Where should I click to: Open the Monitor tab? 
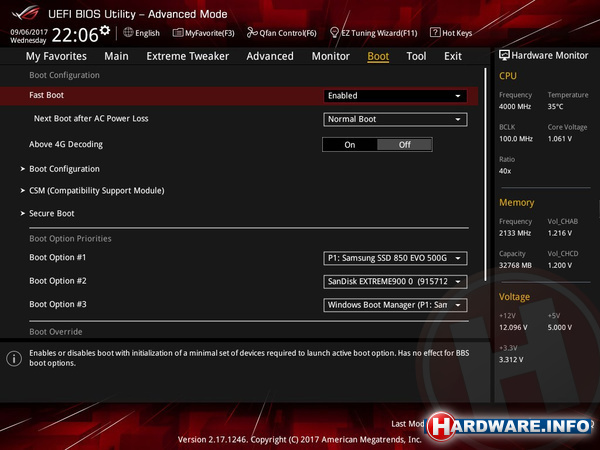point(331,56)
